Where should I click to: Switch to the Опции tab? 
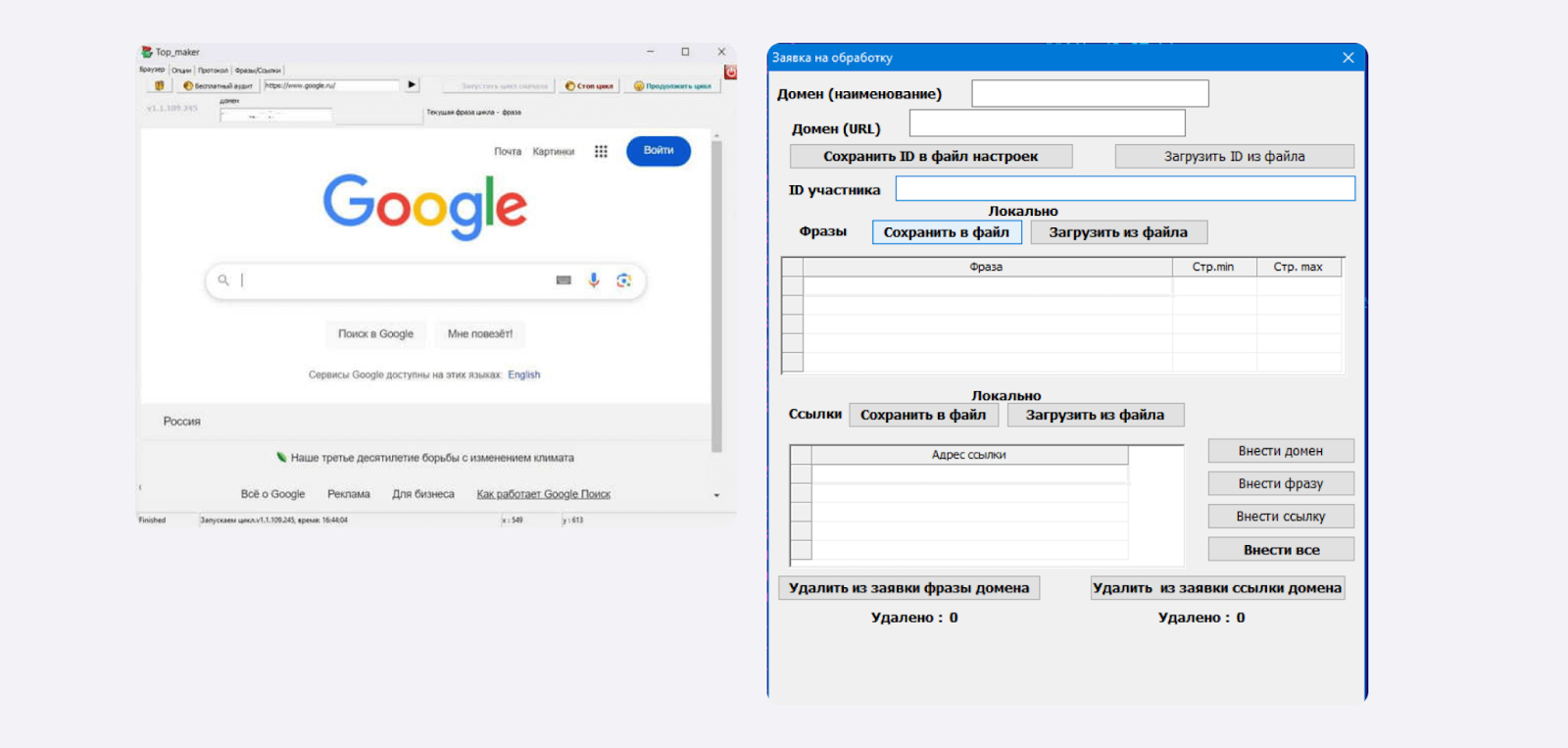181,71
